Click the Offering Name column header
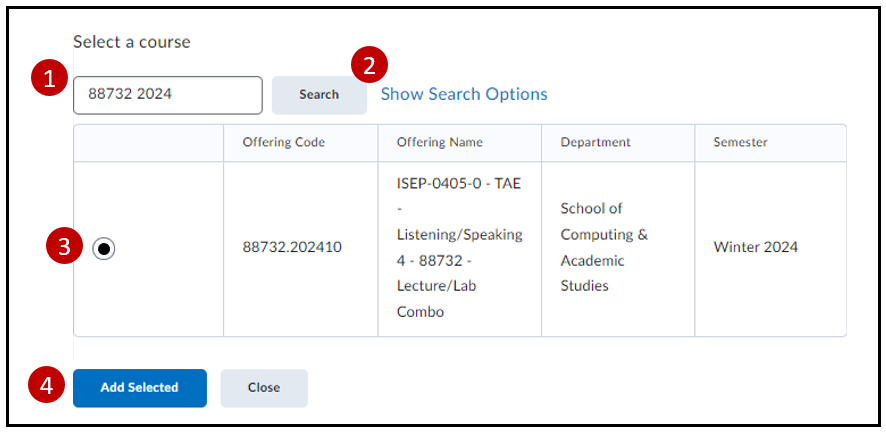886x434 pixels. [x=439, y=142]
